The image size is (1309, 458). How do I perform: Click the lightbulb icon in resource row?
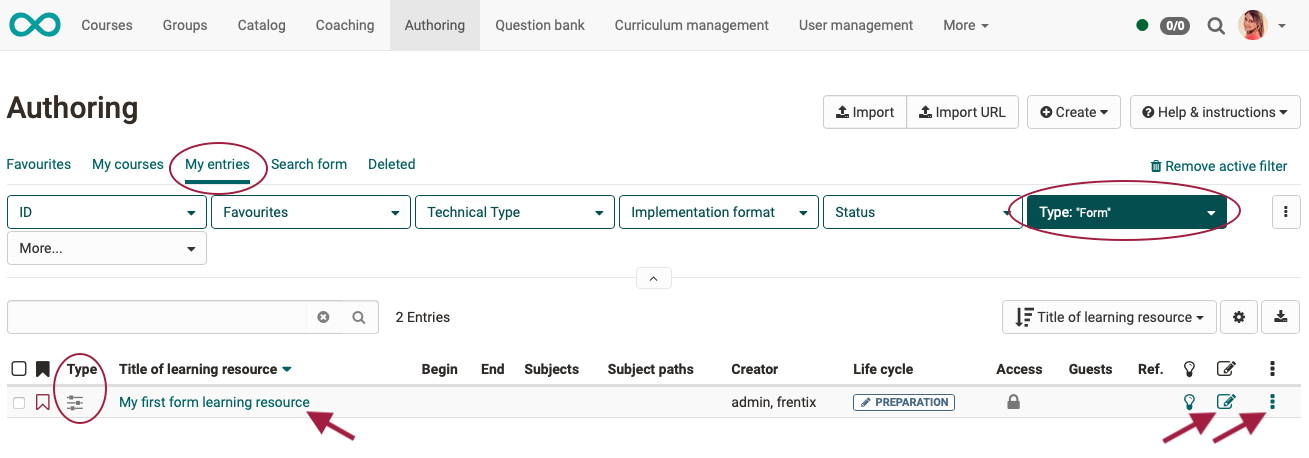(x=1190, y=402)
